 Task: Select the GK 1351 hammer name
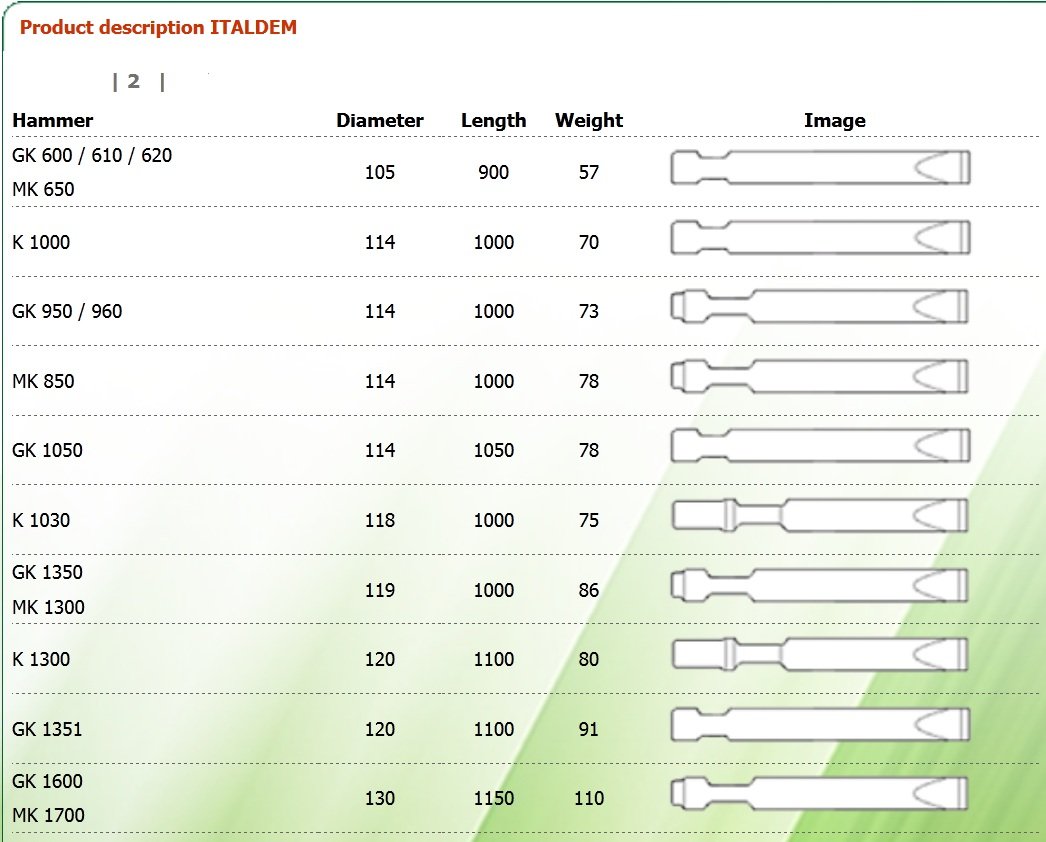coord(47,729)
